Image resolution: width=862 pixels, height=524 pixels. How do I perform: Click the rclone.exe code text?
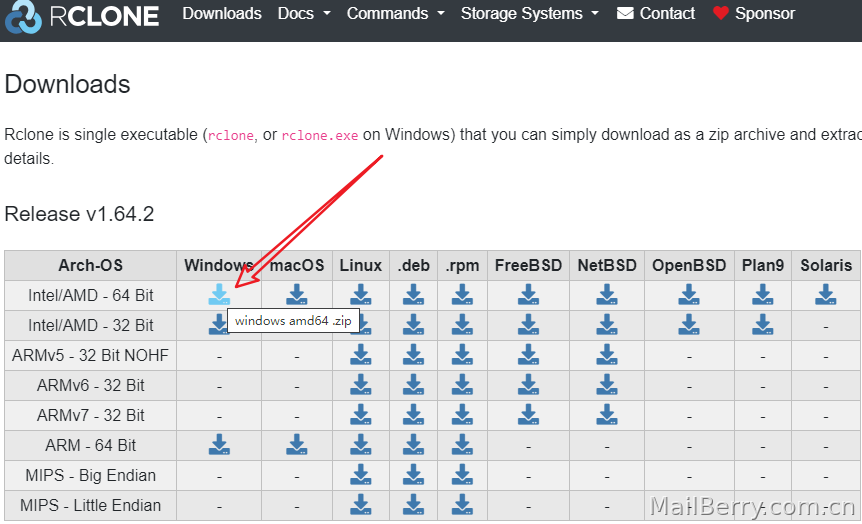[x=319, y=135]
